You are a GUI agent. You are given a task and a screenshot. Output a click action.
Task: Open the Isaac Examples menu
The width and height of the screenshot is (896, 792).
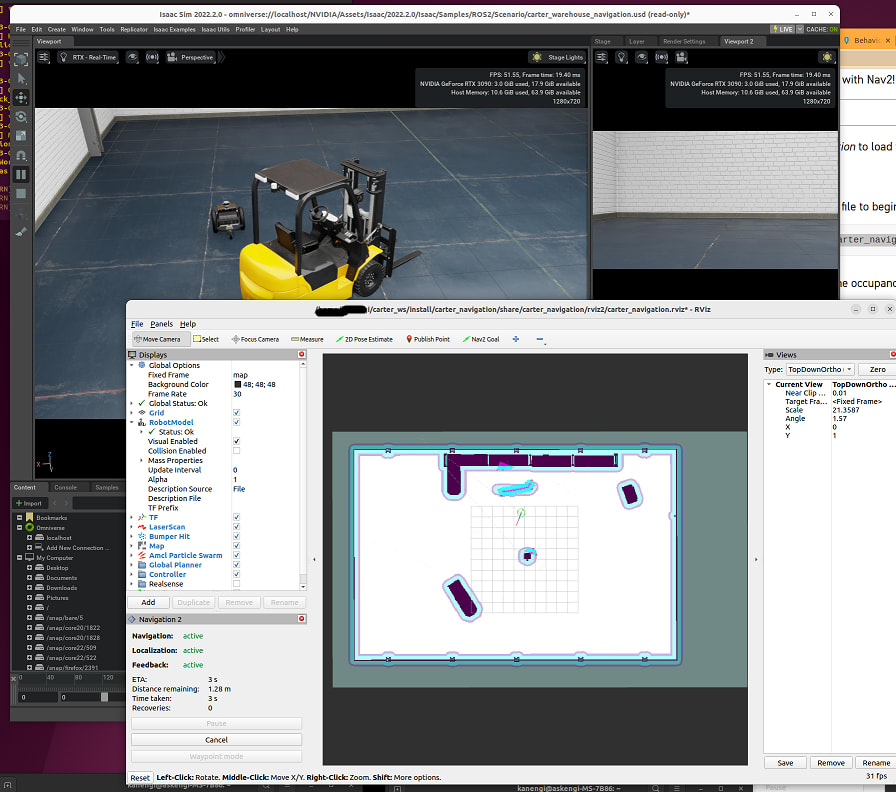coord(174,29)
